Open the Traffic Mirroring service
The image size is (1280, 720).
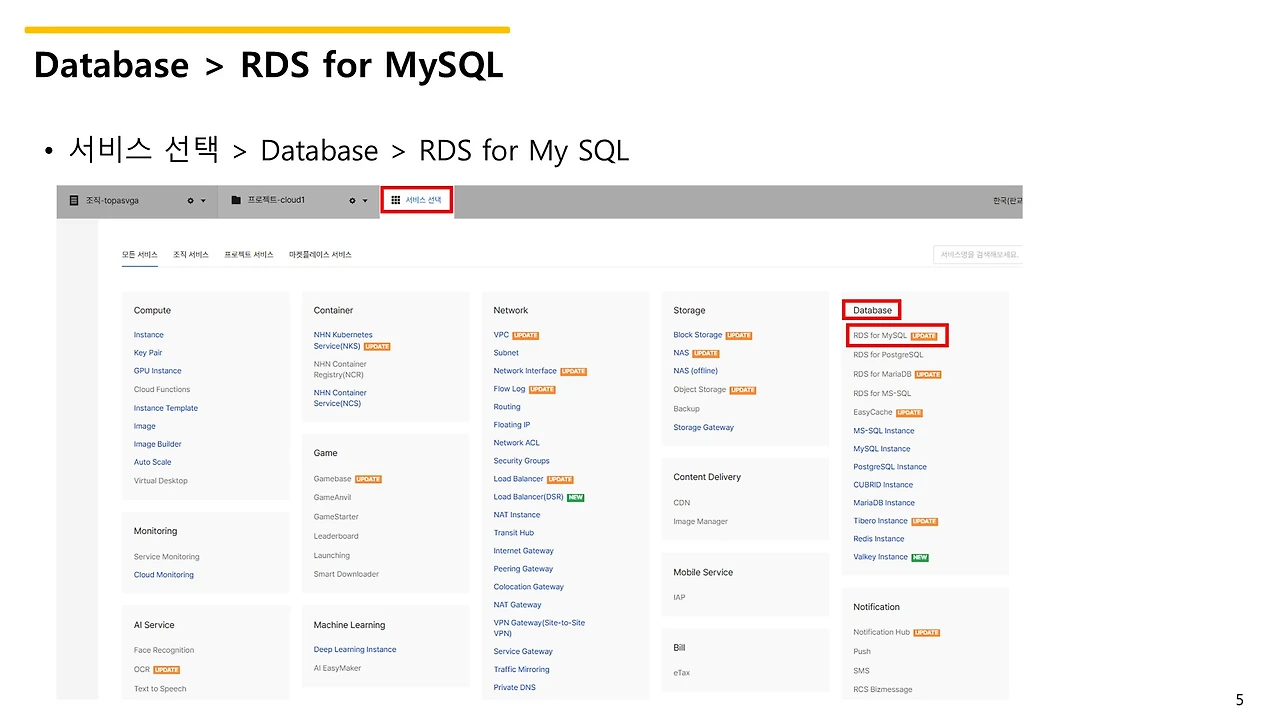tap(521, 670)
